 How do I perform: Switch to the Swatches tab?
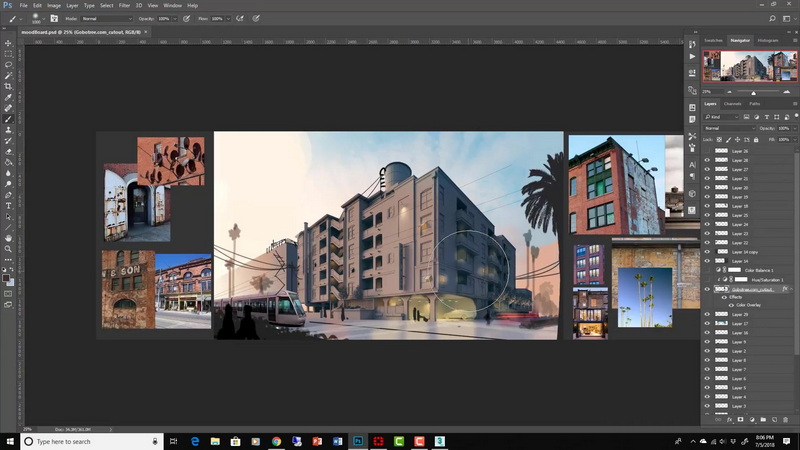point(713,40)
